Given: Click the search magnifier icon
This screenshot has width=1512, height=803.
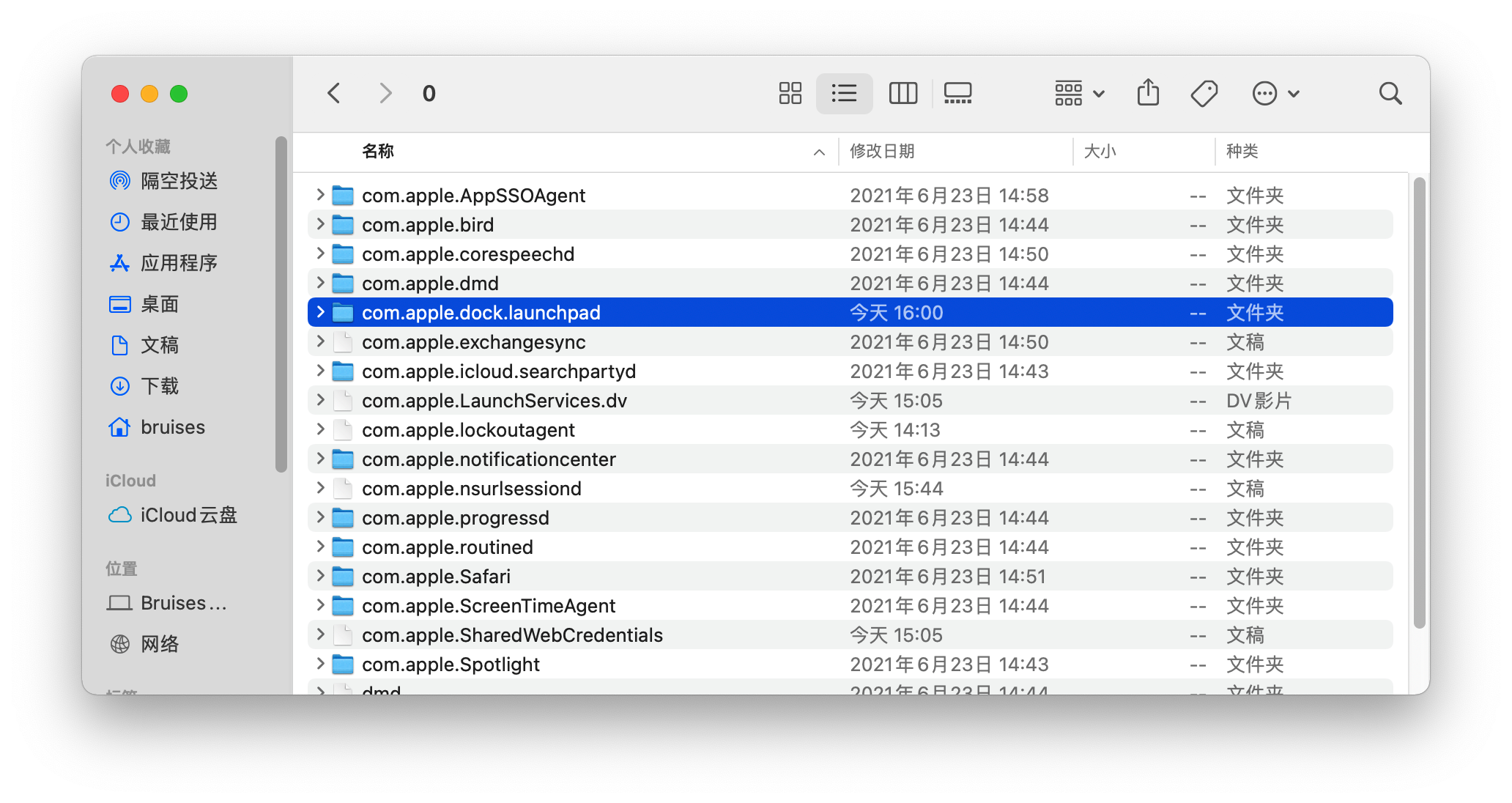Looking at the screenshot, I should [1390, 93].
